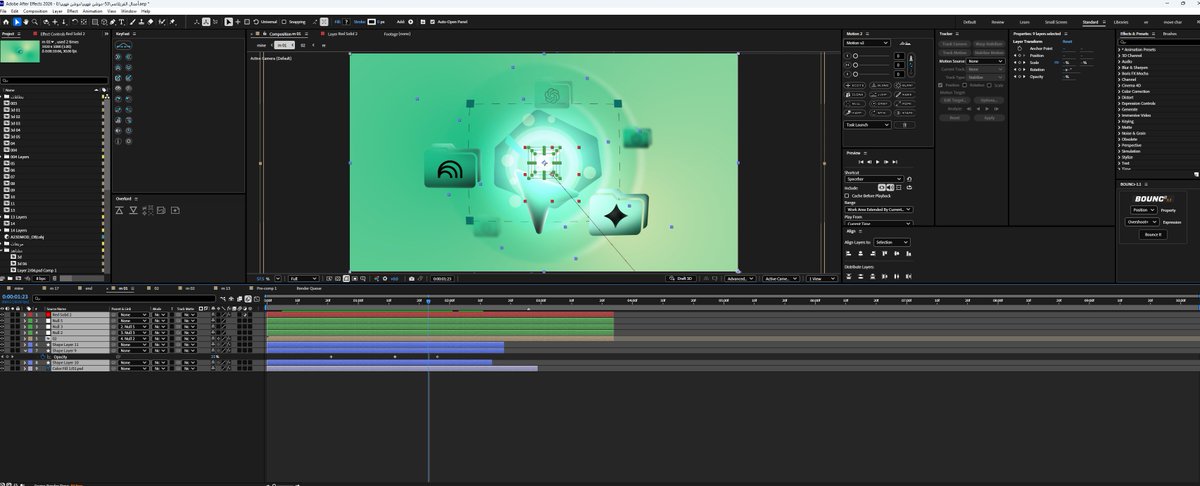This screenshot has width=1200, height=486.
Task: Switch to the Libraries workspace
Action: [1121, 21]
